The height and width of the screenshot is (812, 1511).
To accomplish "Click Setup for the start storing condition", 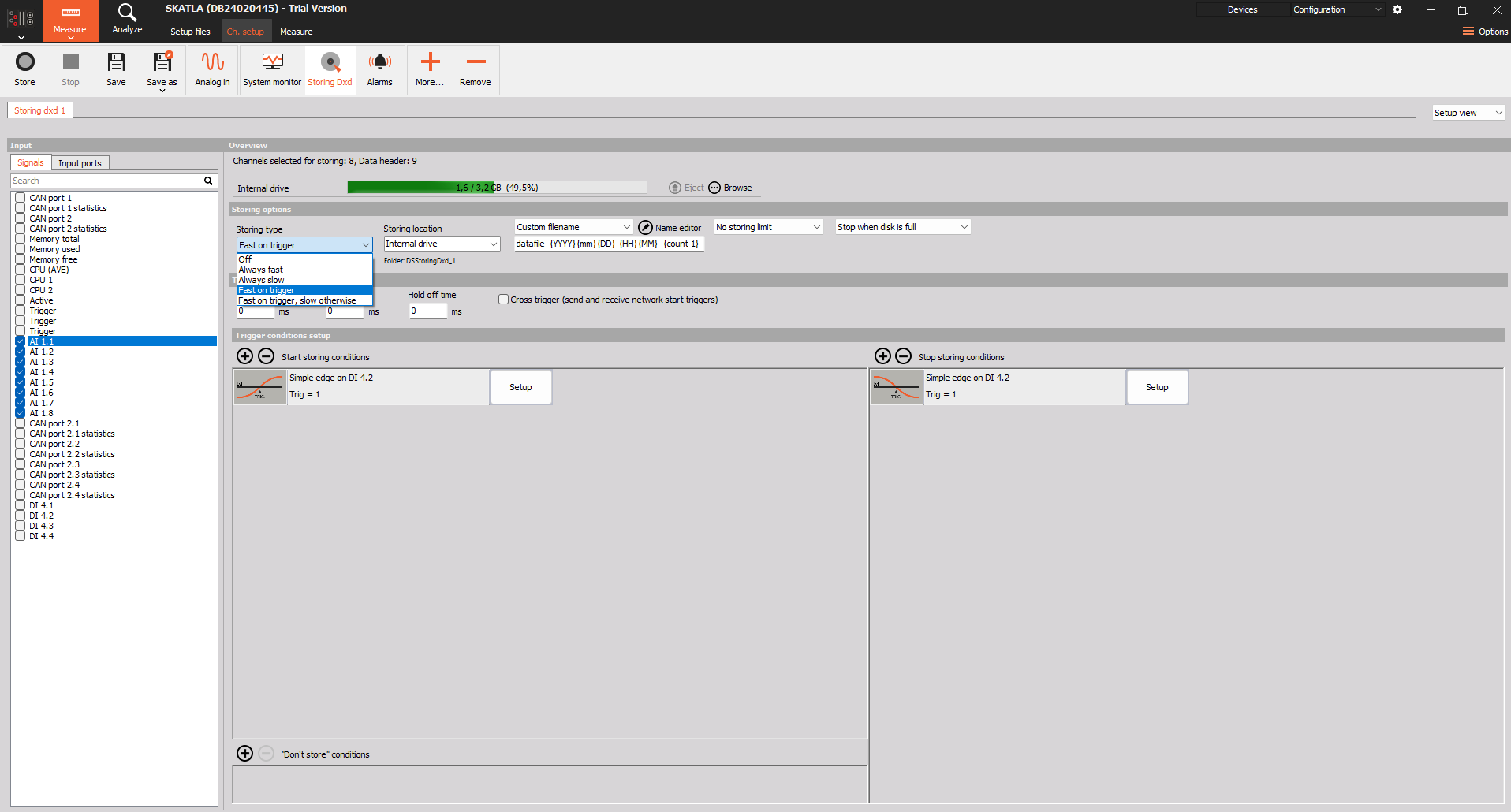I will tap(520, 386).
